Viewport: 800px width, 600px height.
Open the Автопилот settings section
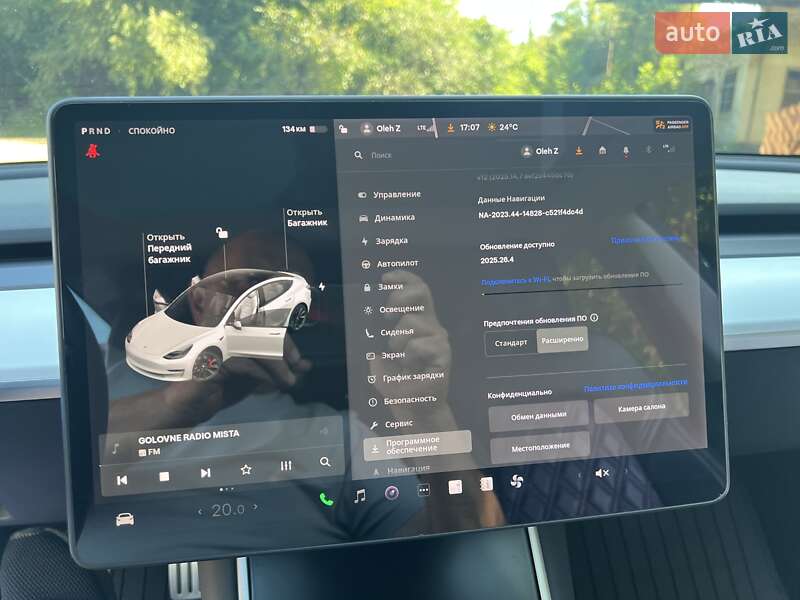(x=396, y=263)
